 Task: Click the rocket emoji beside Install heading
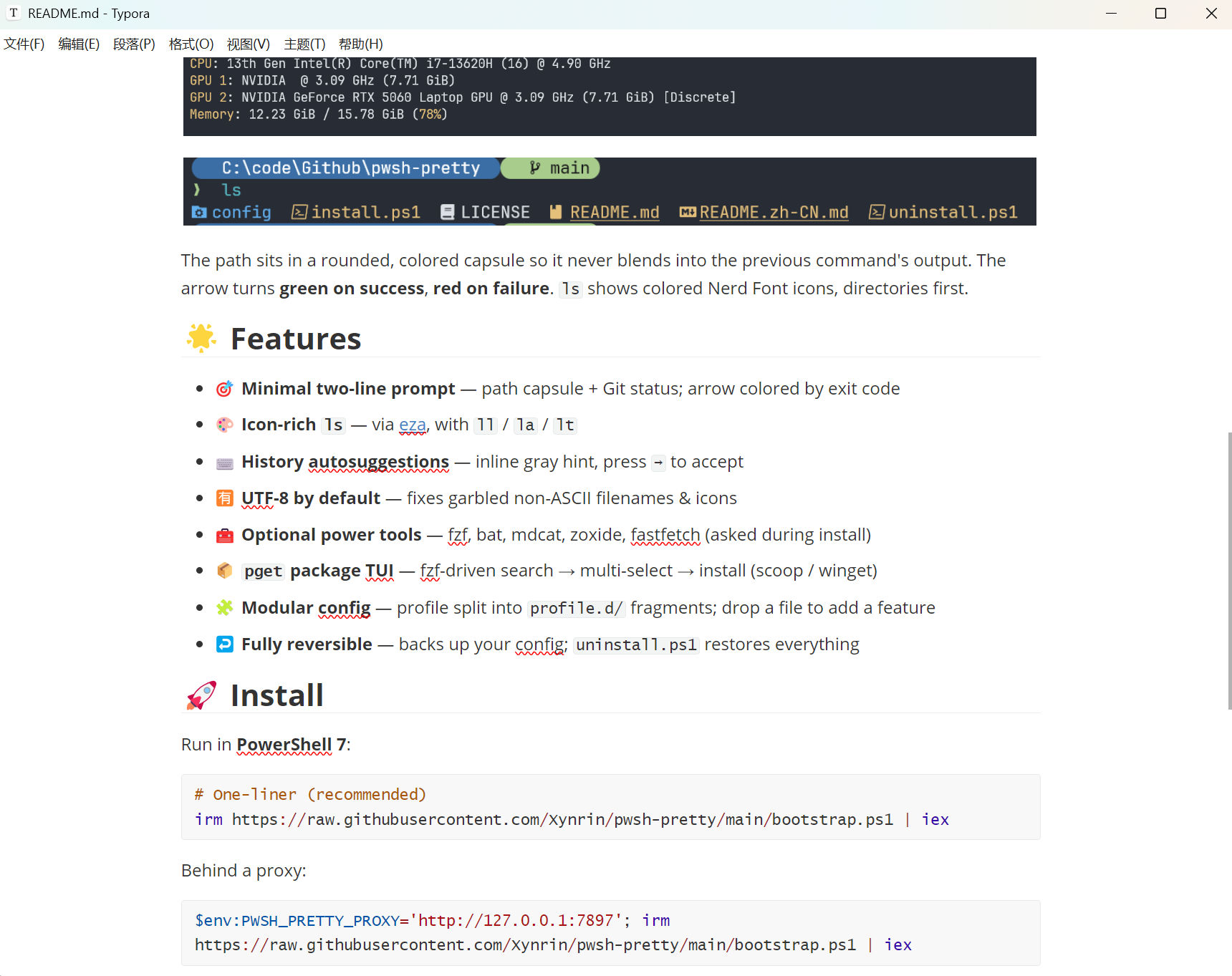coord(201,695)
